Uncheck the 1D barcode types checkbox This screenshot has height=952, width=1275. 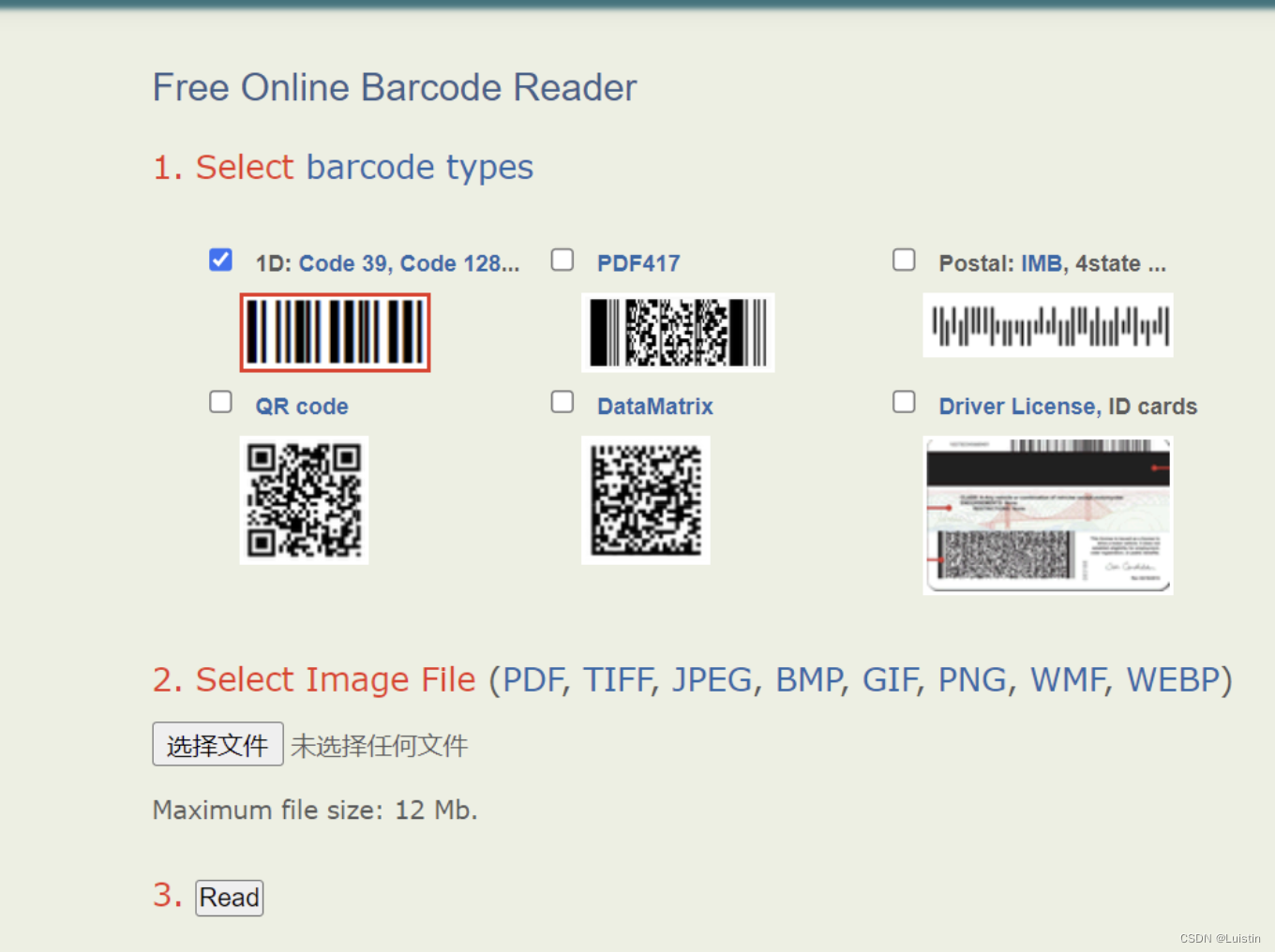[220, 260]
